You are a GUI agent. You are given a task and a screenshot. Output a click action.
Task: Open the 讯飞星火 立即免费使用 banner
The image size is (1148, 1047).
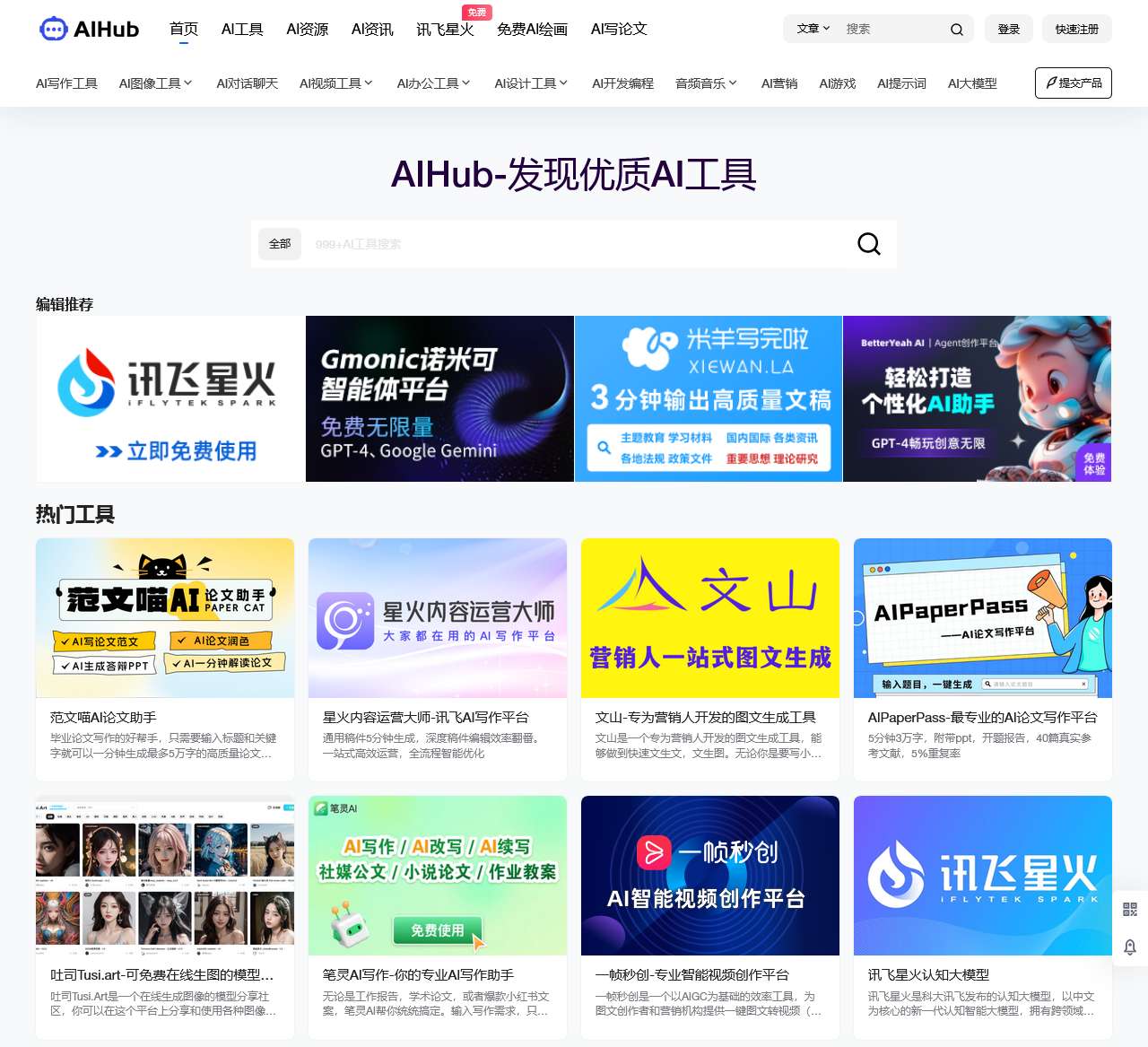(x=170, y=399)
